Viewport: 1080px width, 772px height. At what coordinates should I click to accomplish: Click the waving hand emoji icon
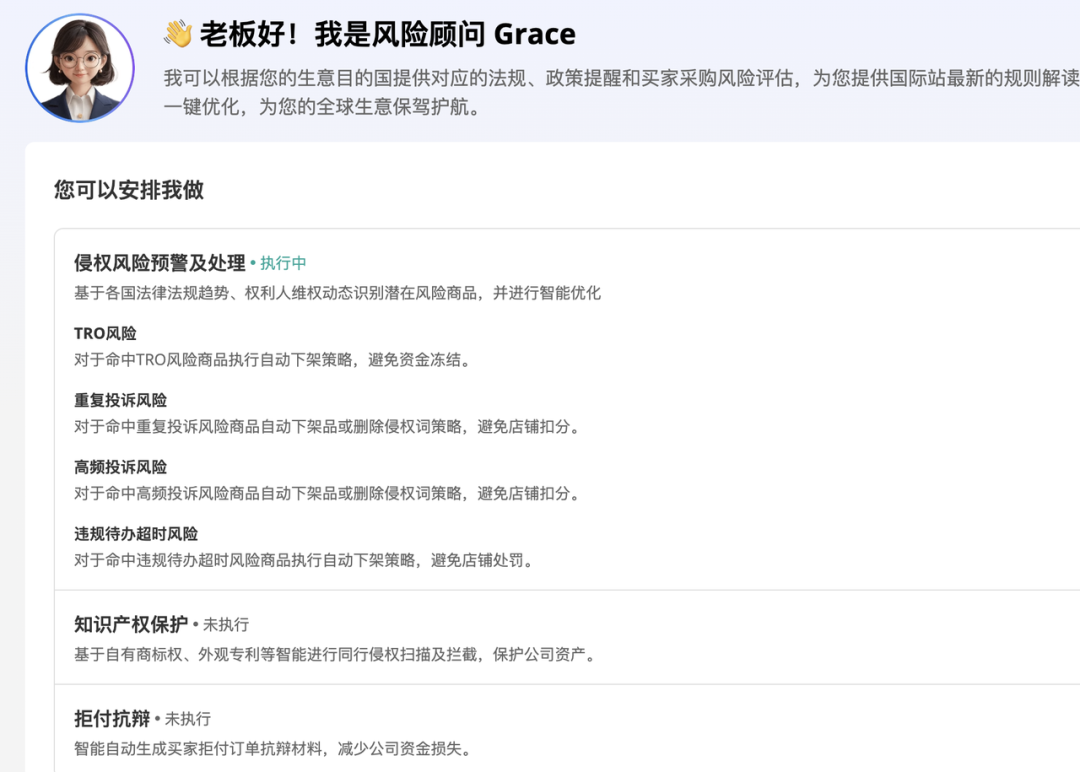(x=178, y=34)
